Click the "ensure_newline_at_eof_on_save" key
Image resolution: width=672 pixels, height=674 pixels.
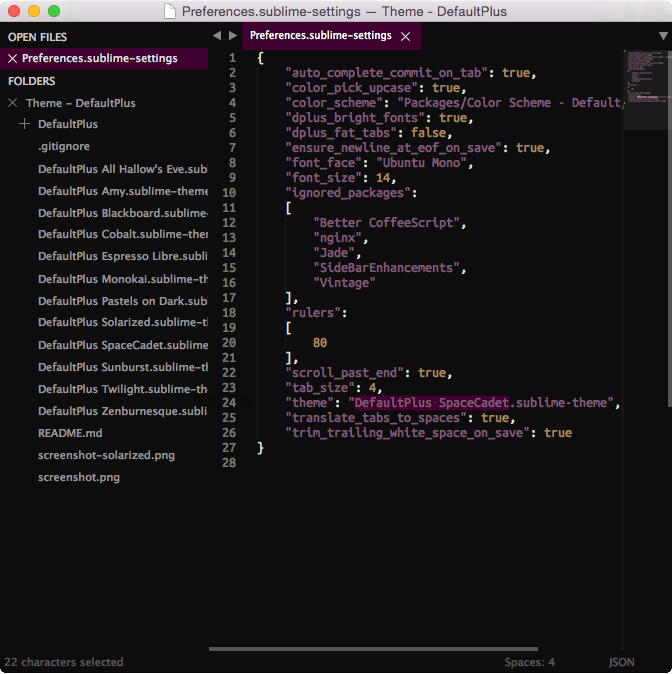point(393,148)
